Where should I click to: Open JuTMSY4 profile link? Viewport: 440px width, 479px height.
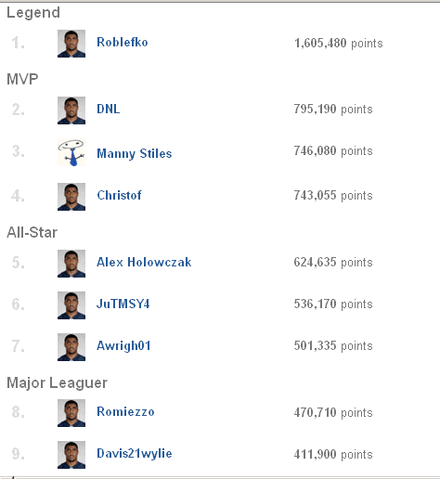tap(123, 304)
